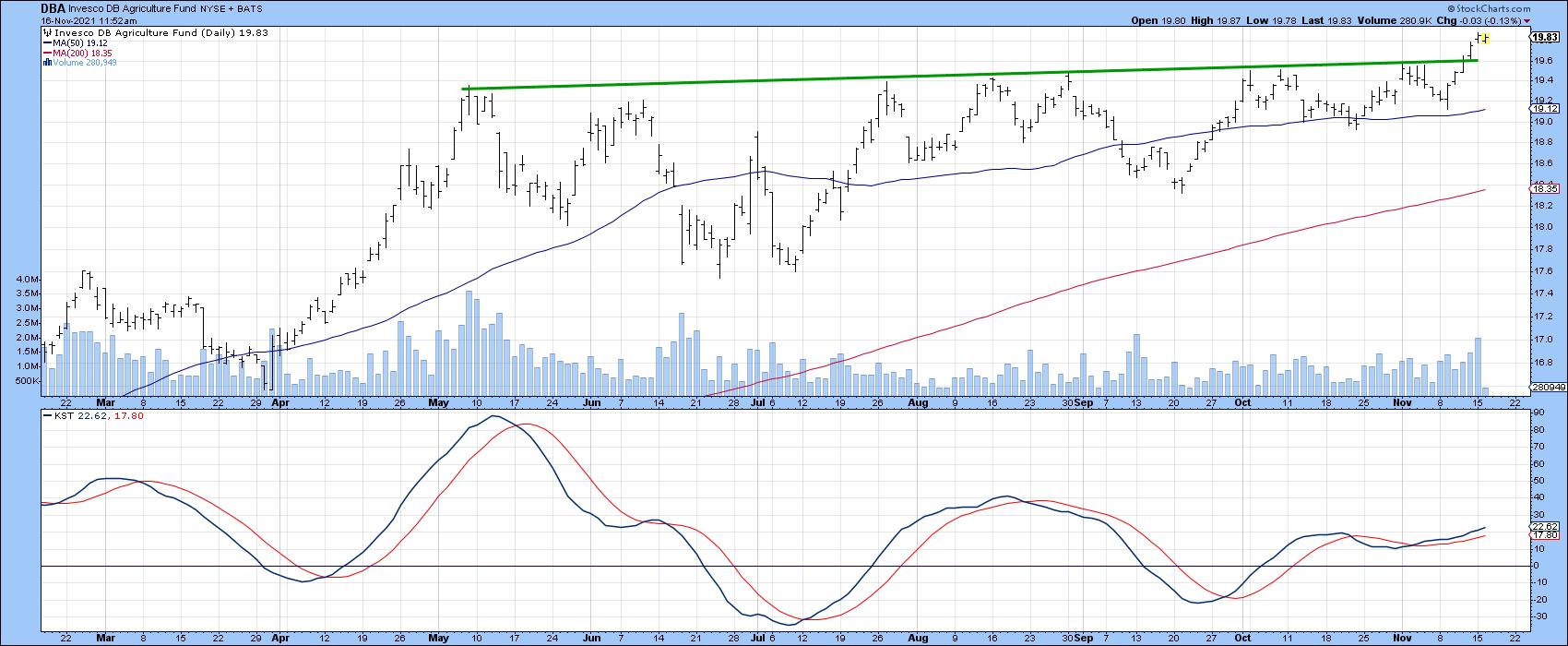The image size is (1568, 646).
Task: Click the 18.35 MA(200) axis price tag
Action: pyautogui.click(x=1544, y=189)
